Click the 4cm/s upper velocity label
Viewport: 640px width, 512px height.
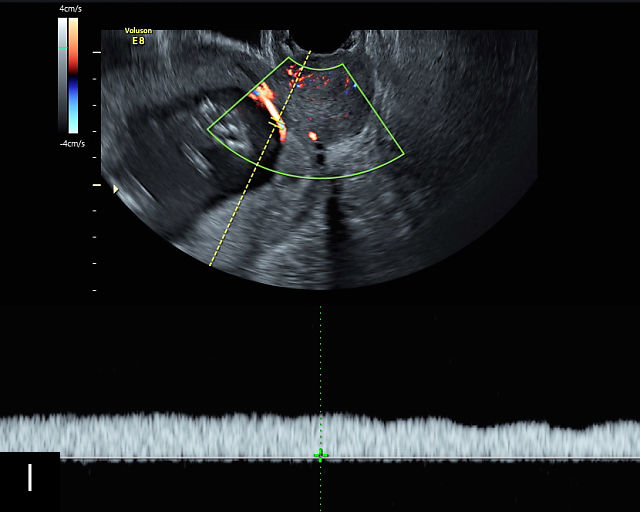[x=70, y=9]
